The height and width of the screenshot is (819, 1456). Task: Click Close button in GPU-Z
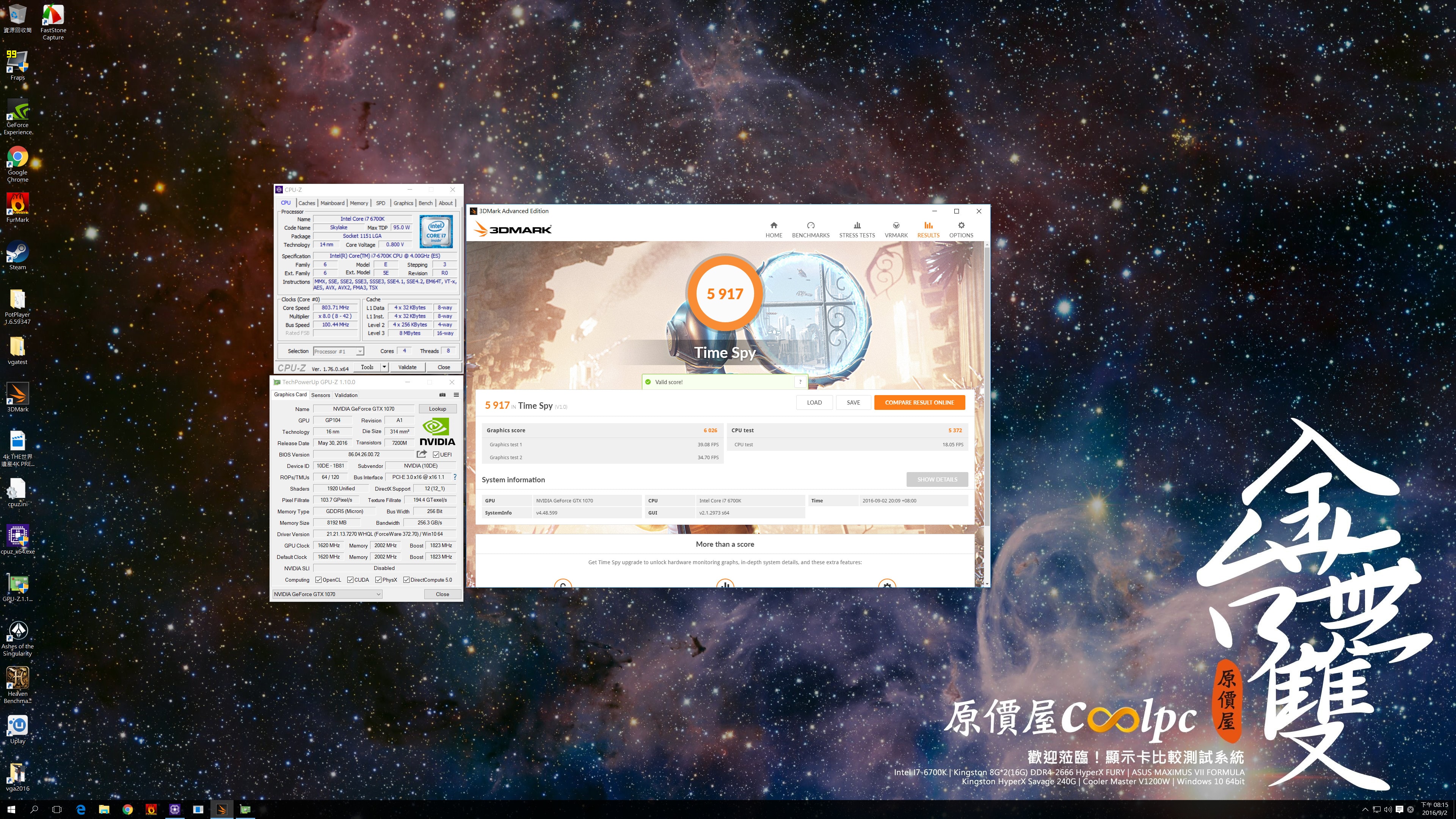click(442, 594)
